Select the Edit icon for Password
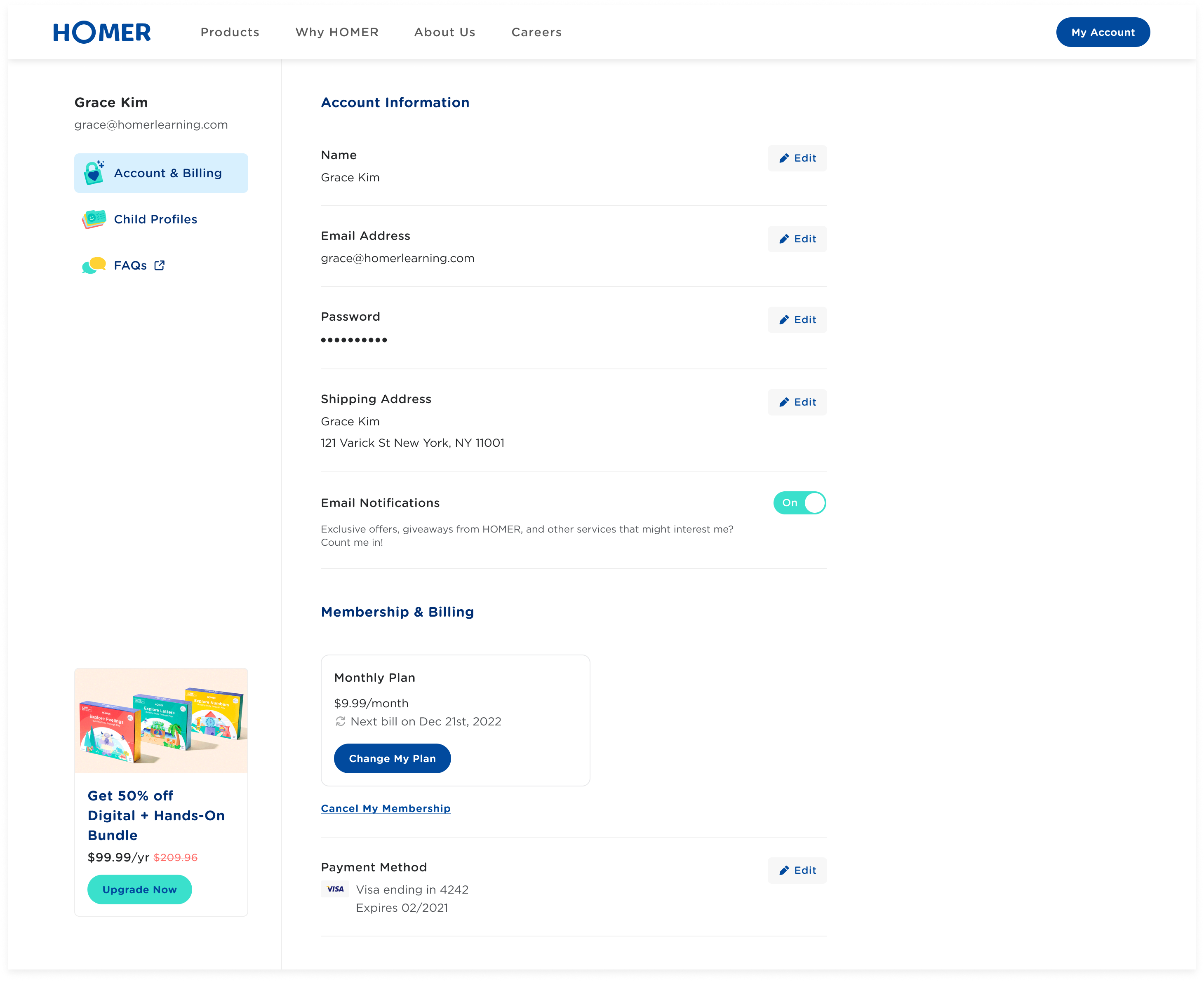1204x981 pixels. 784,319
